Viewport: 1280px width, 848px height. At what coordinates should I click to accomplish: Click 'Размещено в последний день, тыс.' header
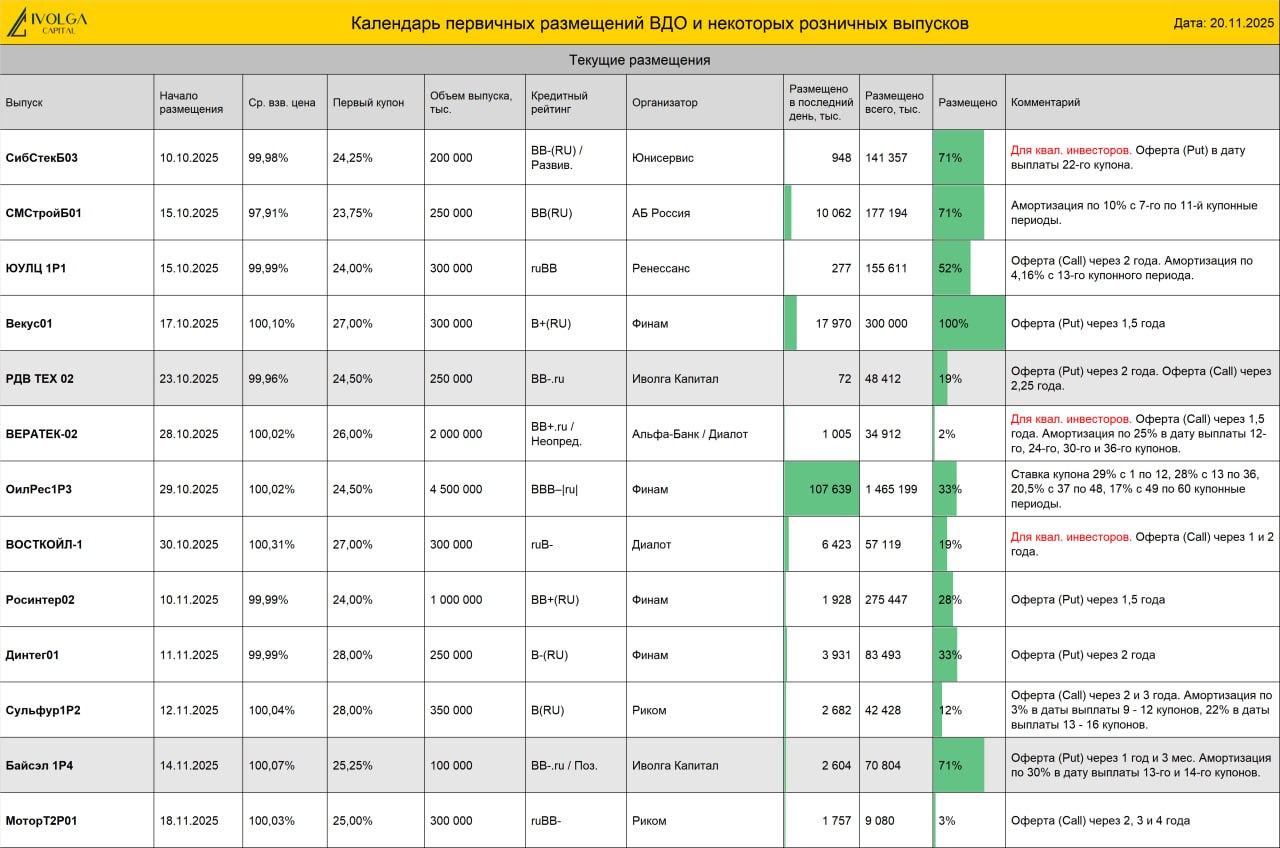(821, 102)
